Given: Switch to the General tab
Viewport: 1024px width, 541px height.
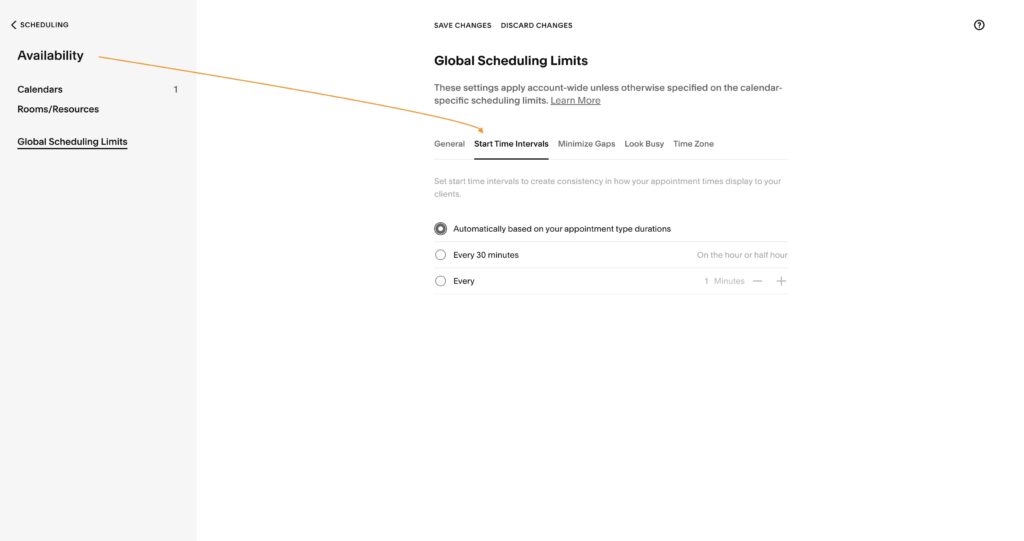Looking at the screenshot, I should [x=449, y=144].
